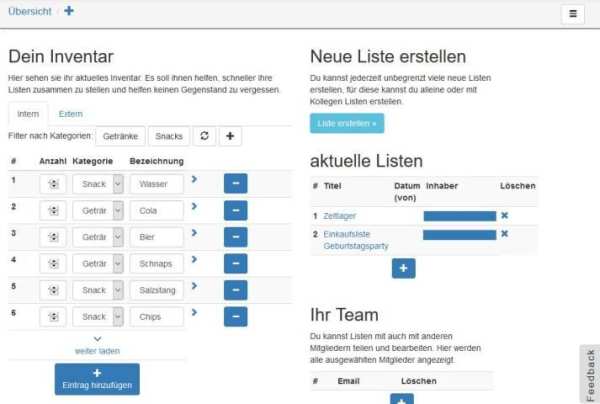Adjust the Anzahl stepper for Schnaps
Image resolution: width=600 pixels, height=404 pixels.
pos(53,264)
